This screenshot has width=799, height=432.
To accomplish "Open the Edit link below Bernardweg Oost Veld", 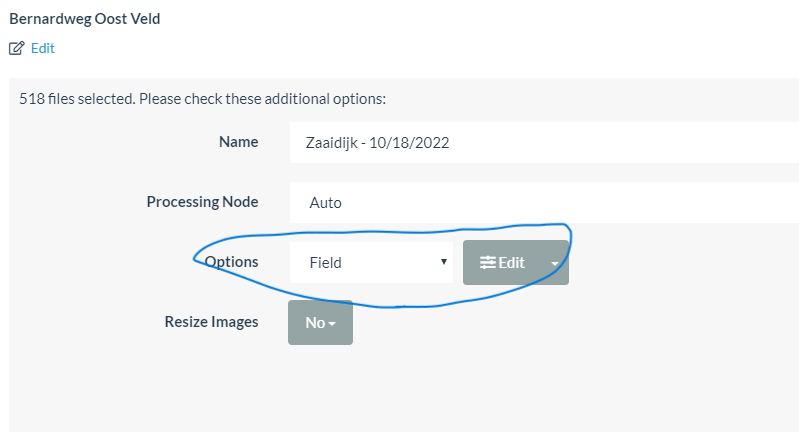I will (42, 48).
